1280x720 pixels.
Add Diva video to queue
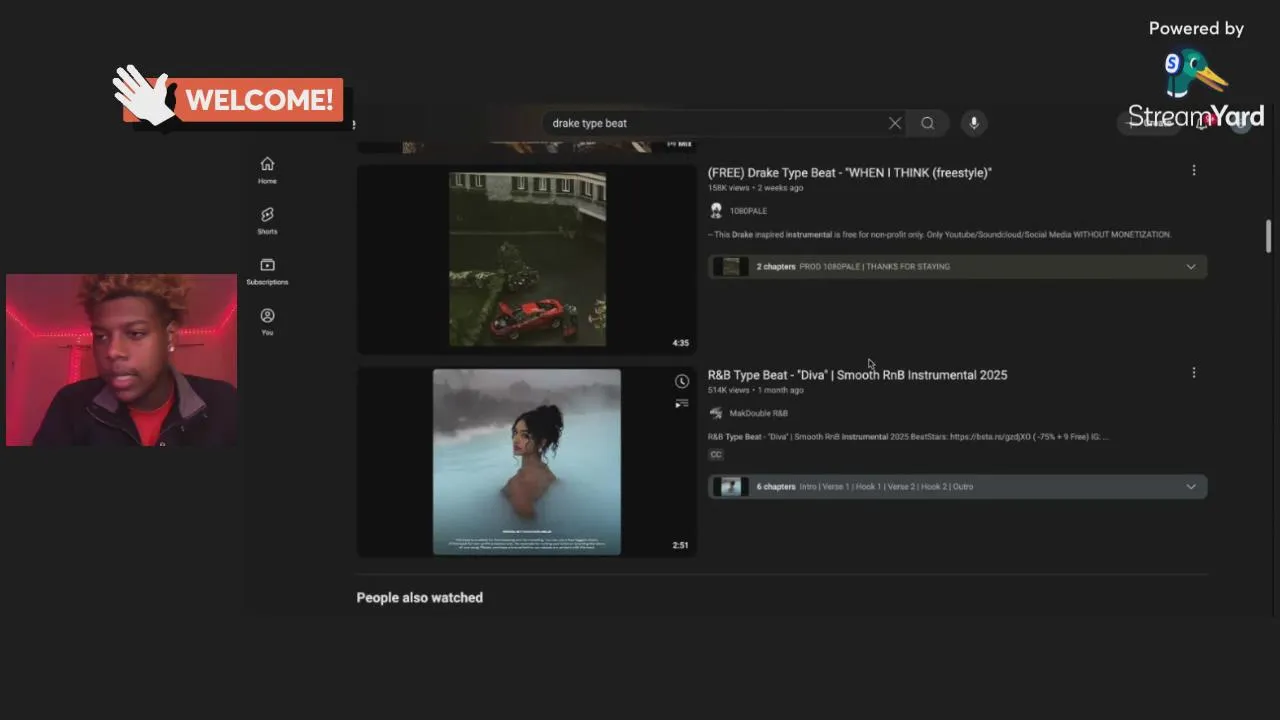tap(682, 404)
